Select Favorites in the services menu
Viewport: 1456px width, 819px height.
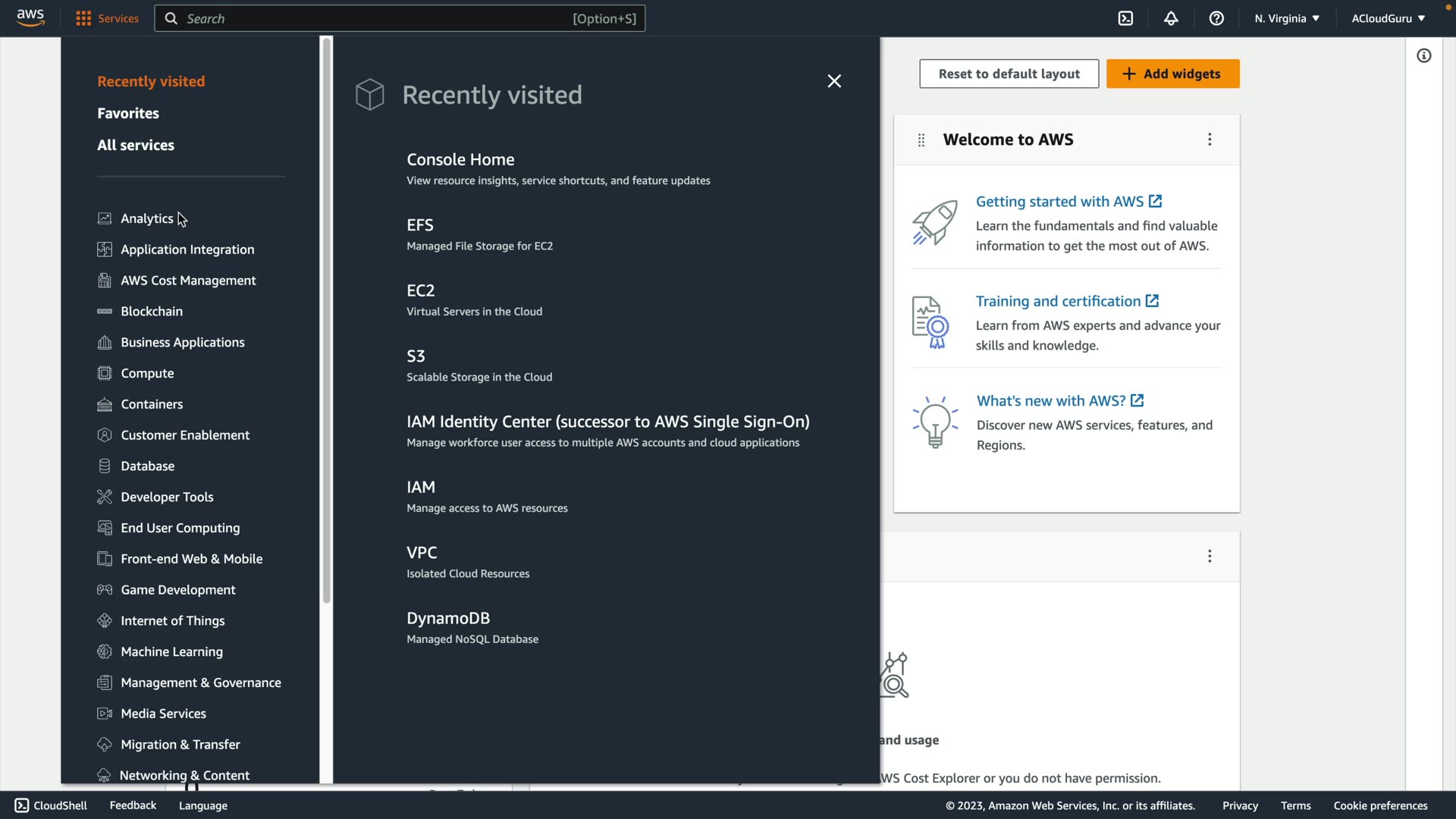click(128, 113)
